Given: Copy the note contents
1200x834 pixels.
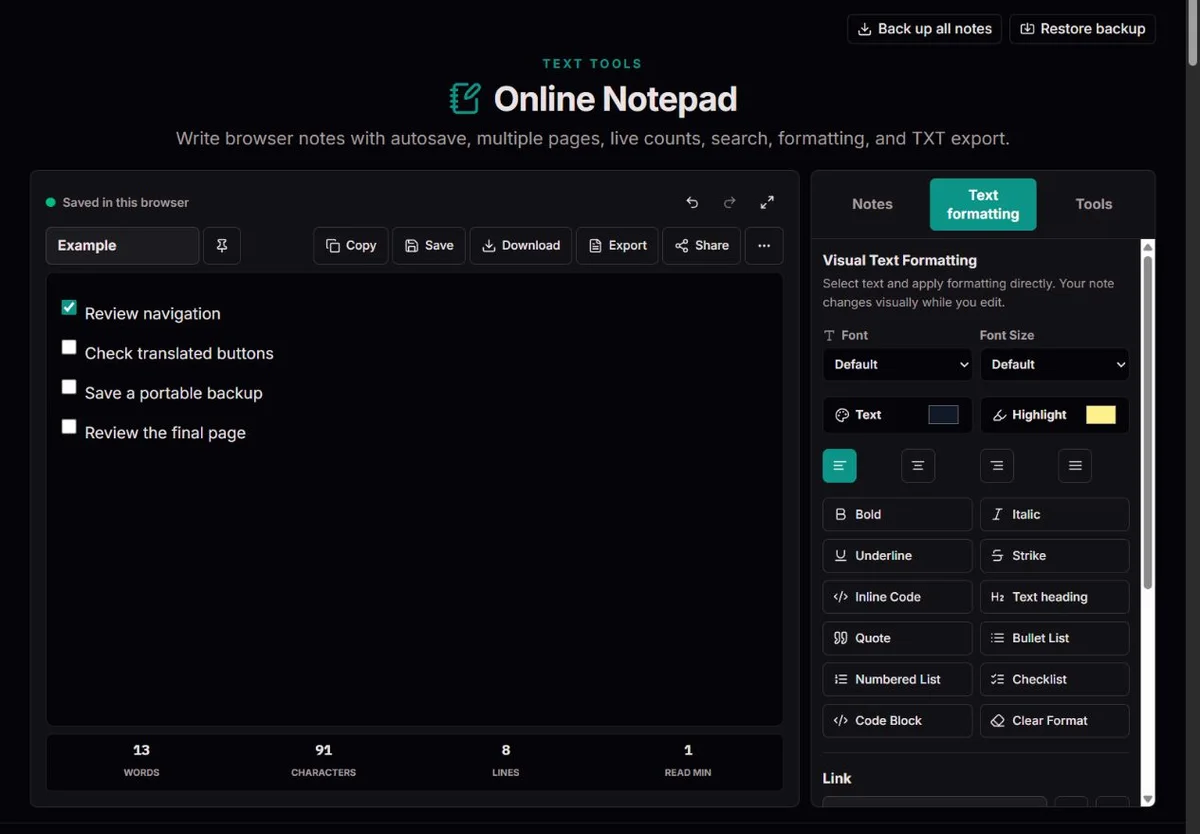Looking at the screenshot, I should pos(351,245).
